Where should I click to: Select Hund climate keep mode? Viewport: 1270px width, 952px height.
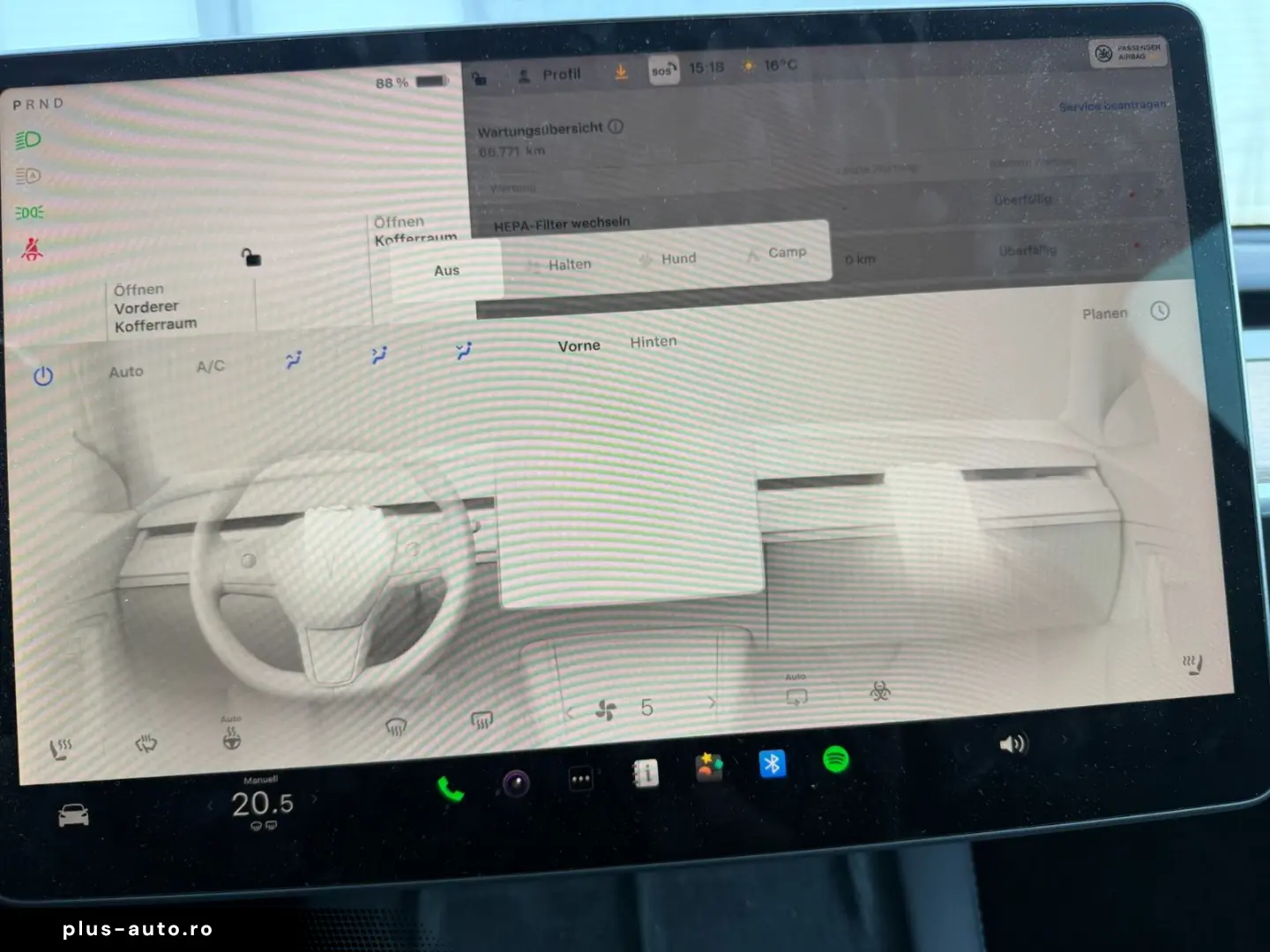click(x=677, y=259)
